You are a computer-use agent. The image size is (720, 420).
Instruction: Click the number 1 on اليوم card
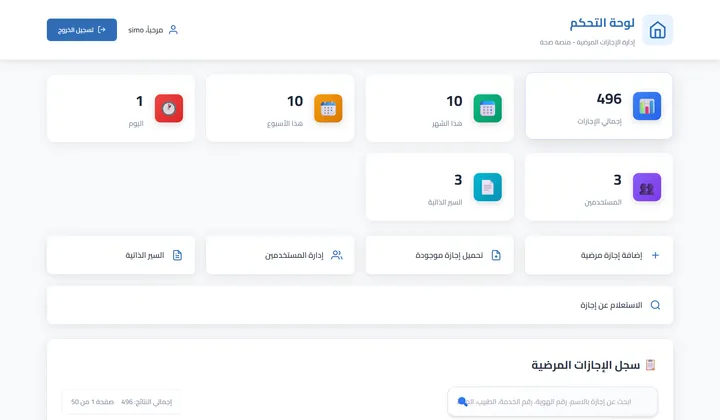coord(140,101)
